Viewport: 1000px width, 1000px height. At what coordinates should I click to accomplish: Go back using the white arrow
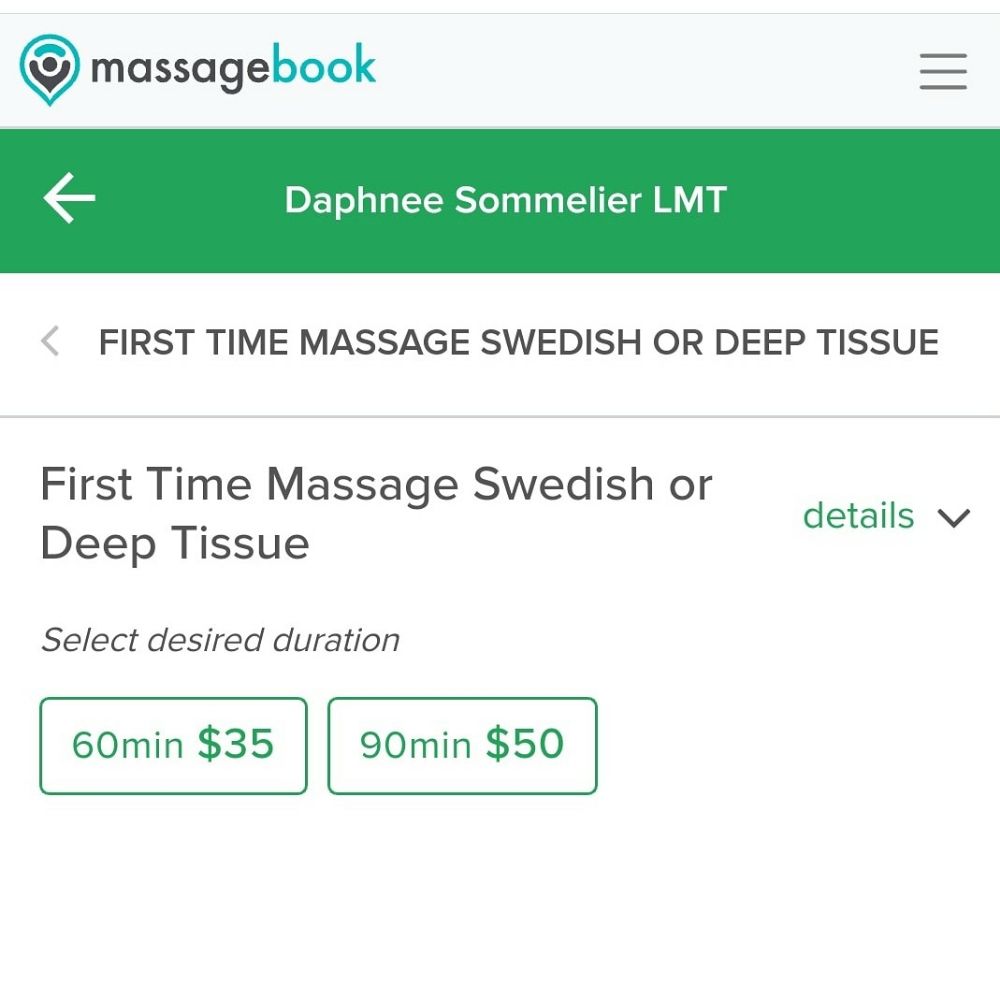point(69,198)
